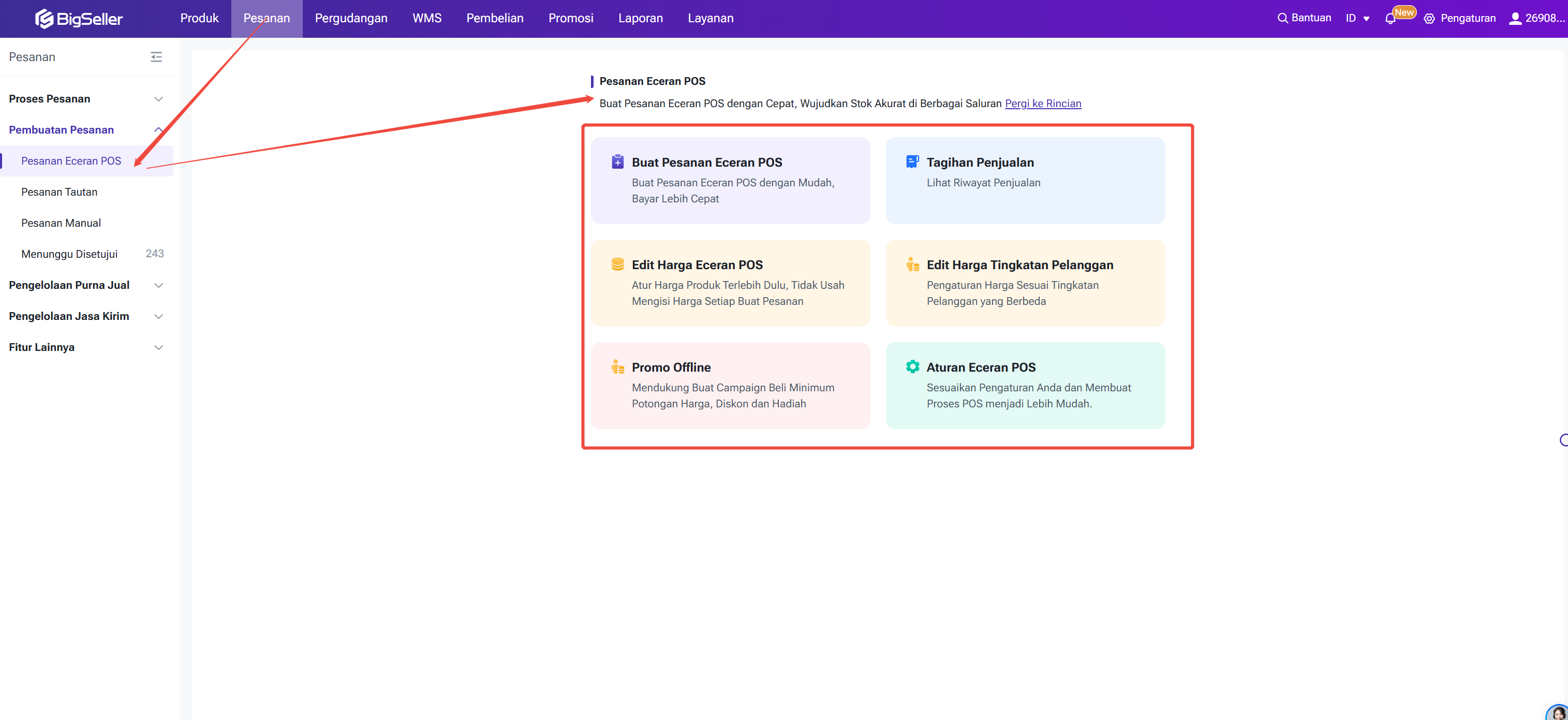
Task: Click the Bantuan search icon
Action: [x=1282, y=18]
